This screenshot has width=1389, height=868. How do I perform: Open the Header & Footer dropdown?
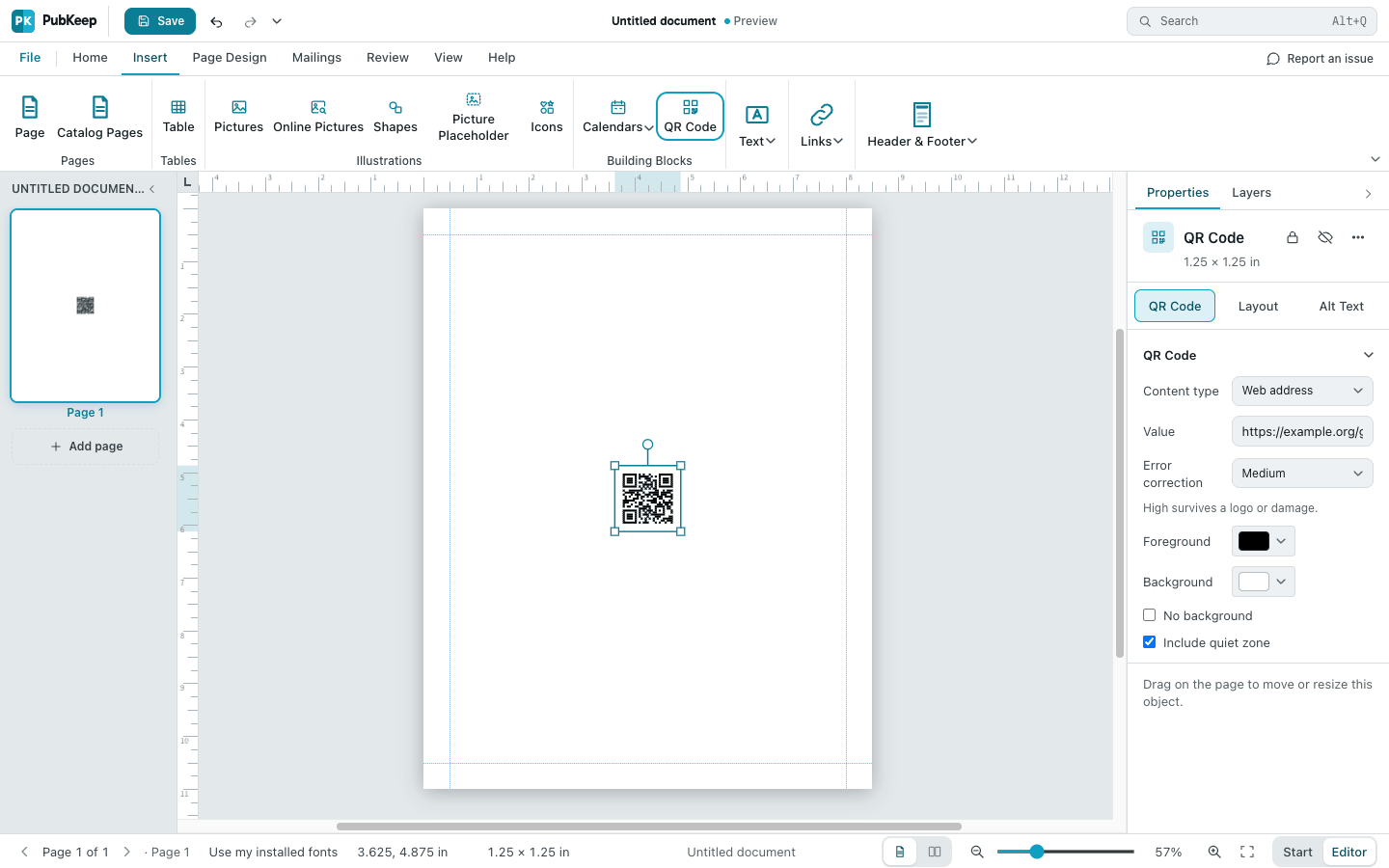tap(922, 124)
